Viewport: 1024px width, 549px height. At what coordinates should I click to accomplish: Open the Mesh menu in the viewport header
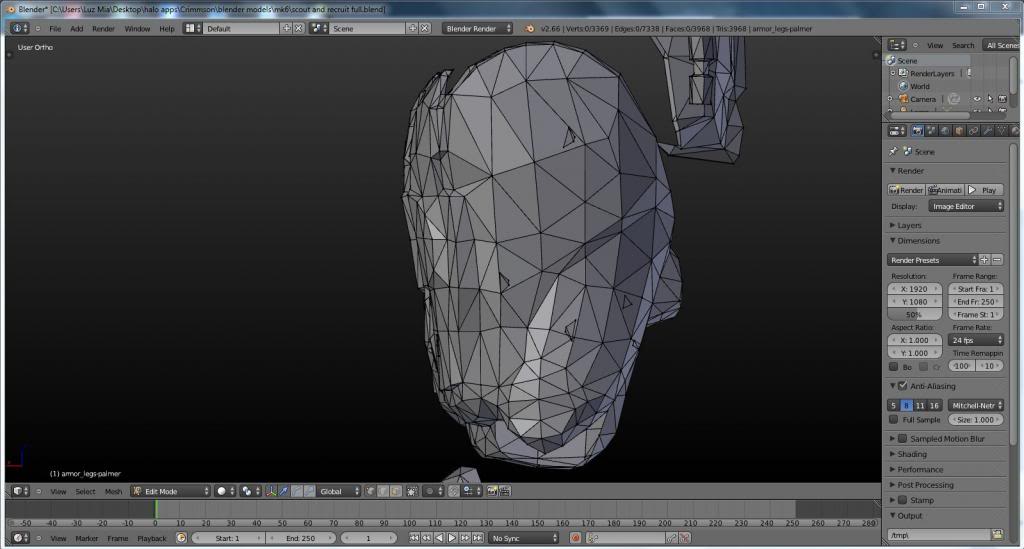pos(113,491)
